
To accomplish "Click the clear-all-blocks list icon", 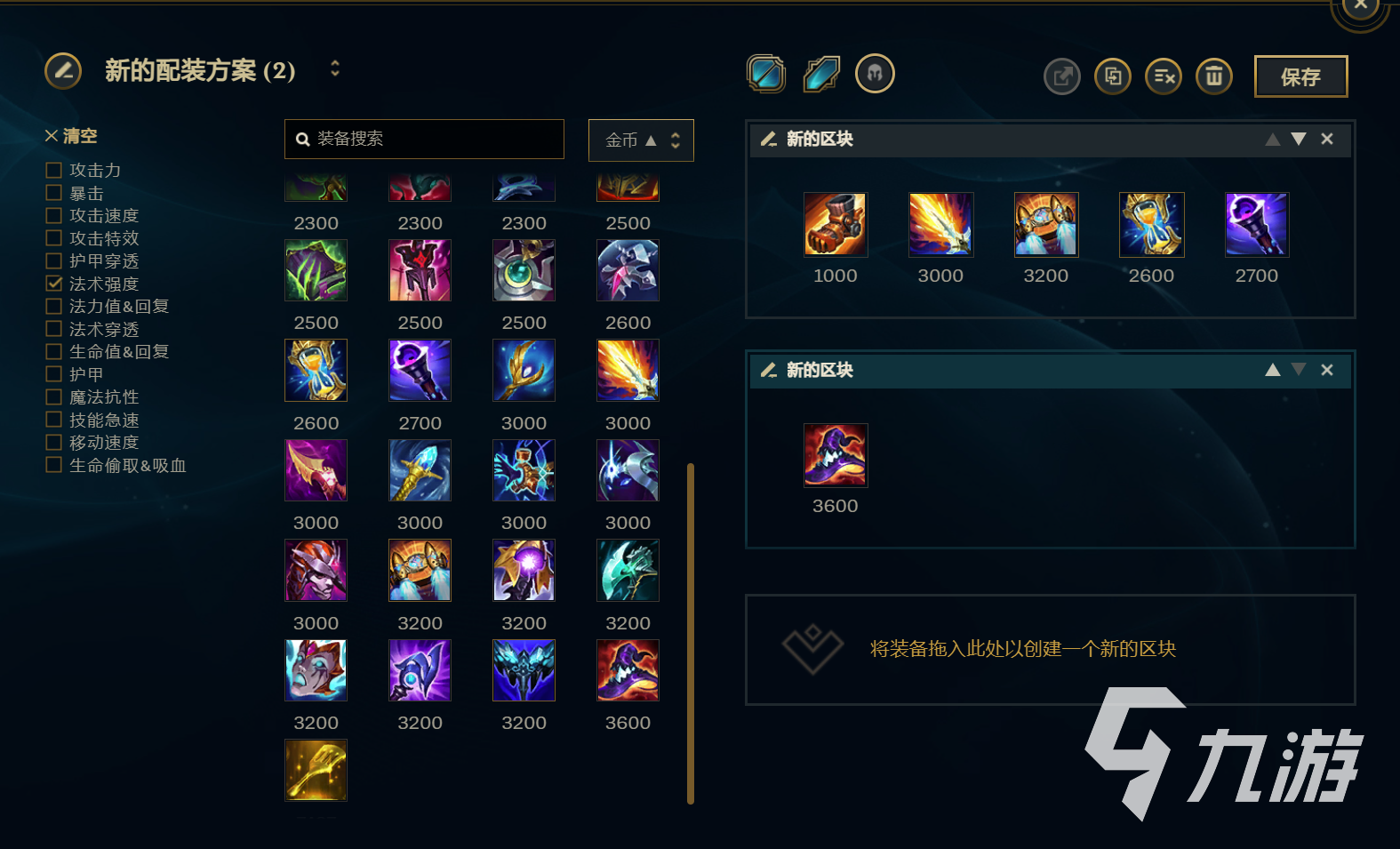I will [1164, 76].
